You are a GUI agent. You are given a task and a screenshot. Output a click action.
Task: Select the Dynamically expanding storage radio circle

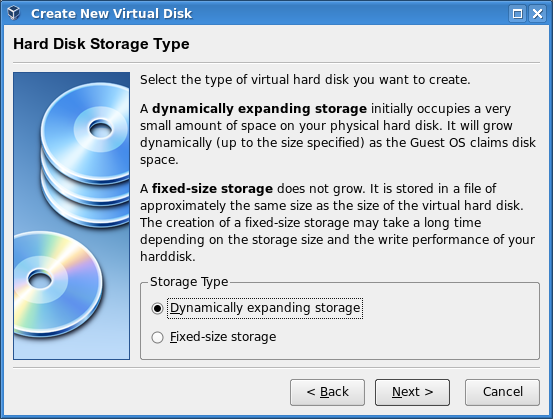point(157,308)
